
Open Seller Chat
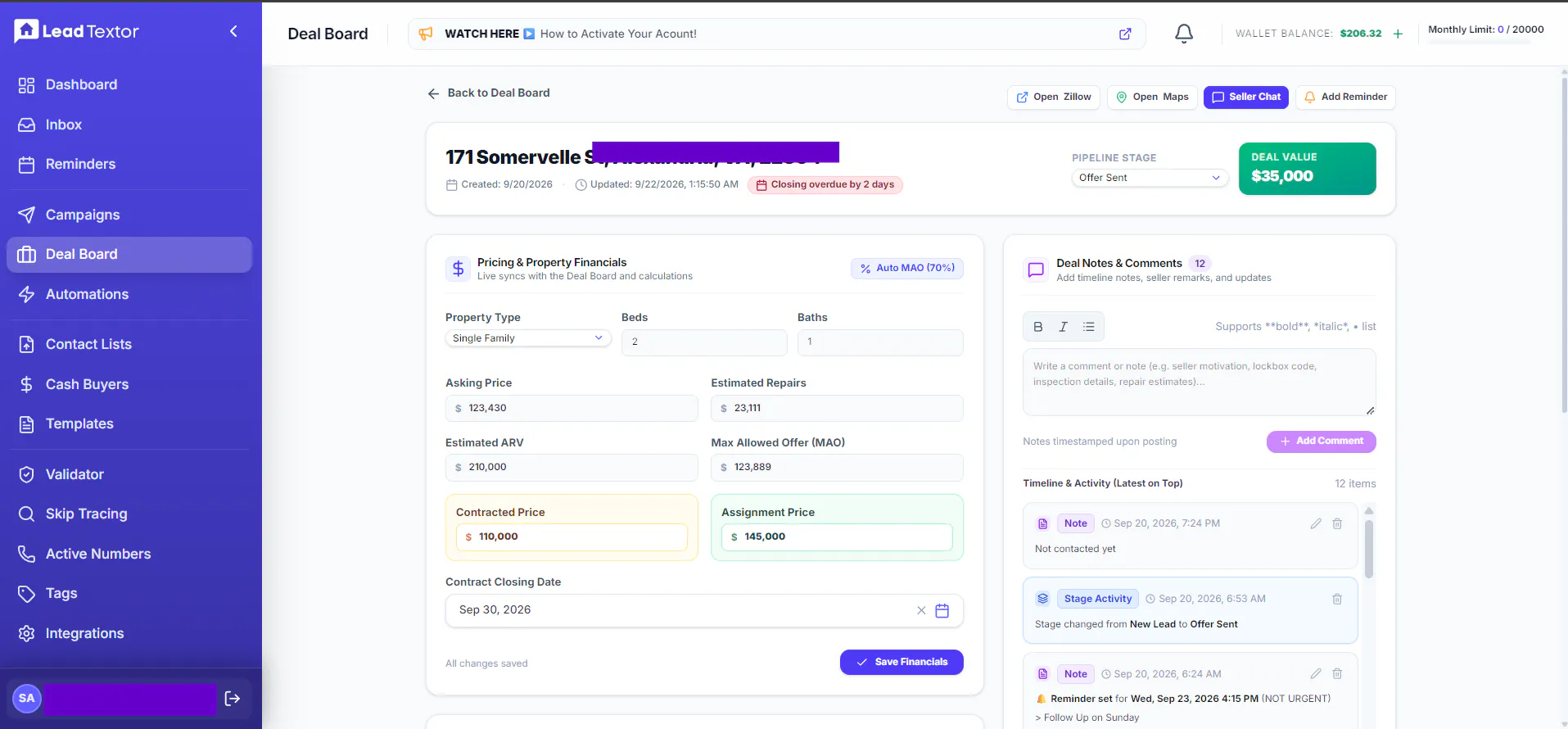click(1245, 97)
